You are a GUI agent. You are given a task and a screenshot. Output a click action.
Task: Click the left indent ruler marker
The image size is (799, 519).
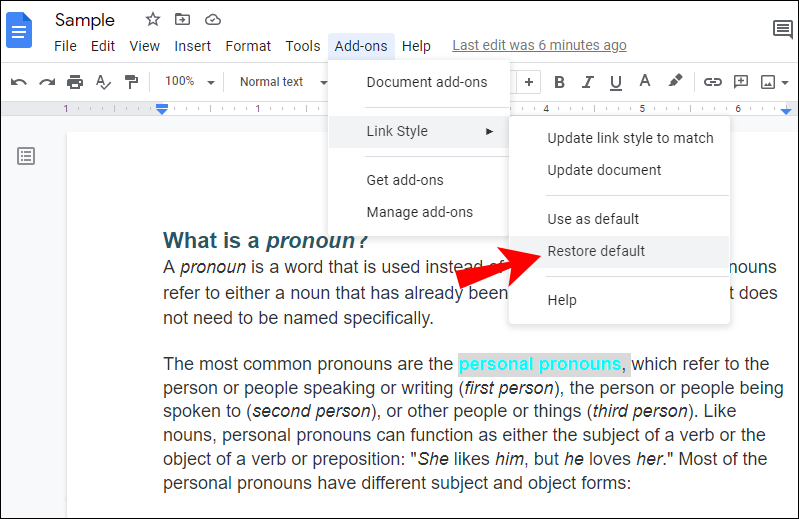point(162,109)
